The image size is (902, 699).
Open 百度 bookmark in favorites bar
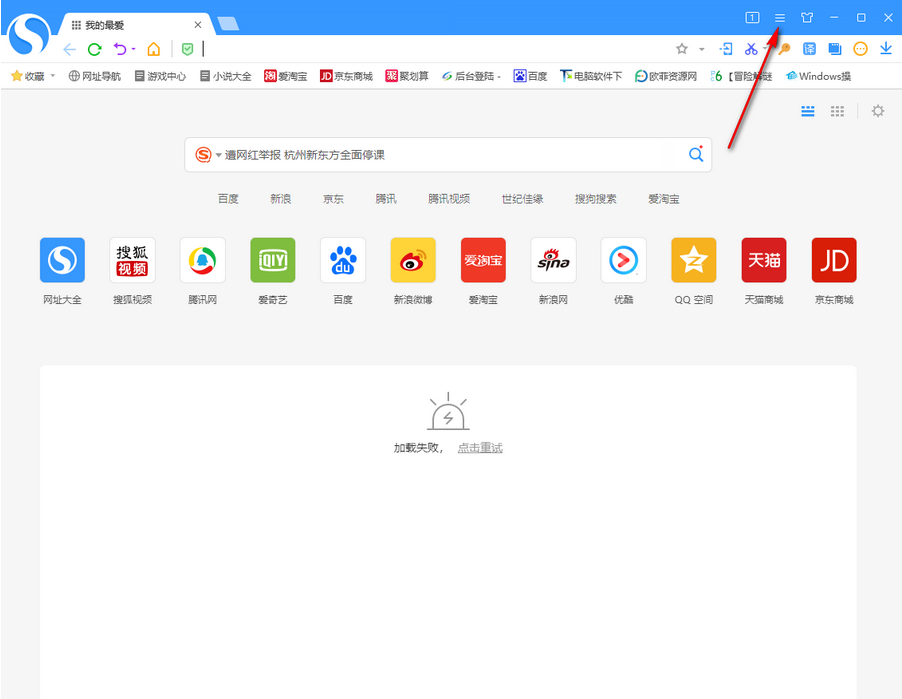coord(530,76)
